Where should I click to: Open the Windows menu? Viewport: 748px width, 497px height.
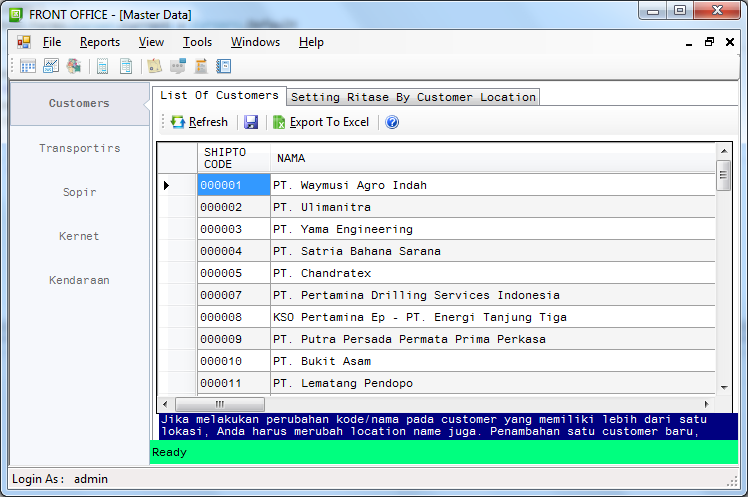pos(255,42)
